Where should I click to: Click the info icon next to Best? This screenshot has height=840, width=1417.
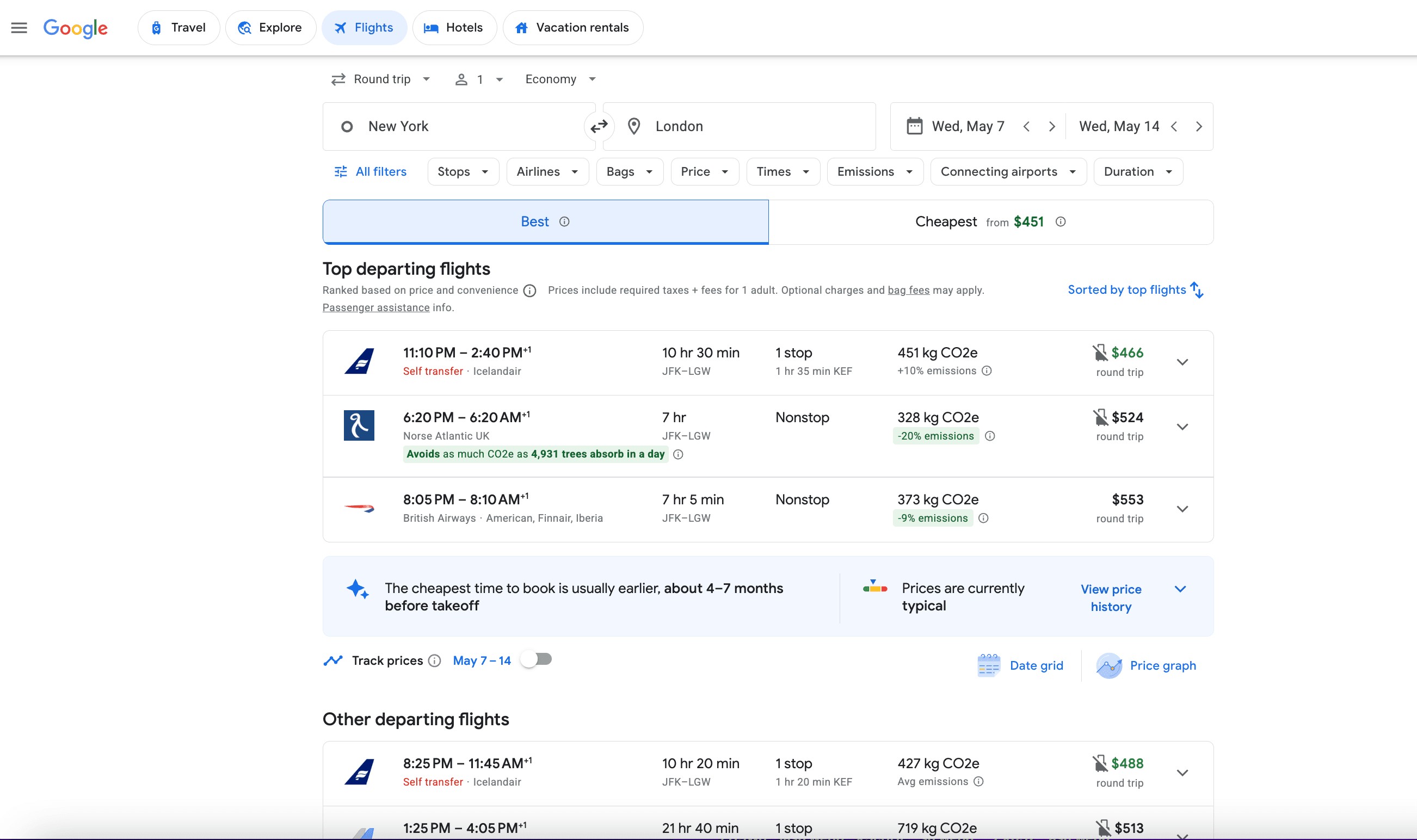click(x=564, y=221)
